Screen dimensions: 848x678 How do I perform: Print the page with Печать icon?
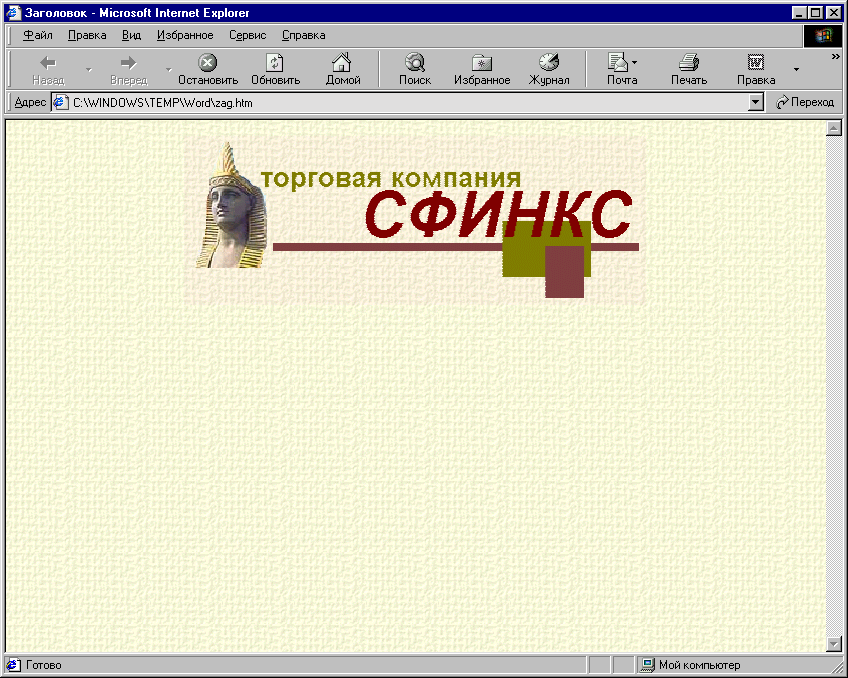(689, 63)
